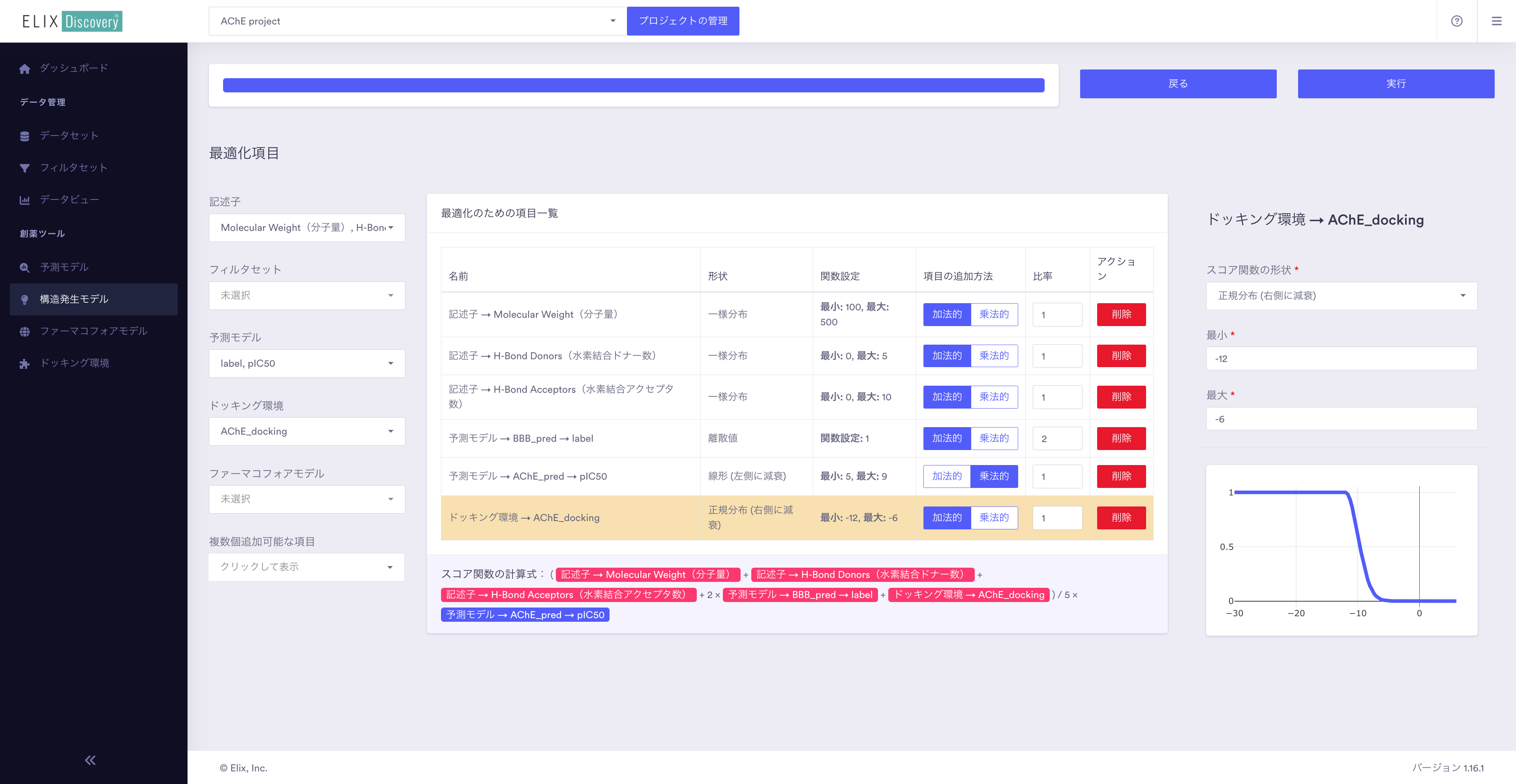Viewport: 1516px width, 784px height.
Task: Open the 記述子 descriptor dropdown
Action: click(x=307, y=228)
